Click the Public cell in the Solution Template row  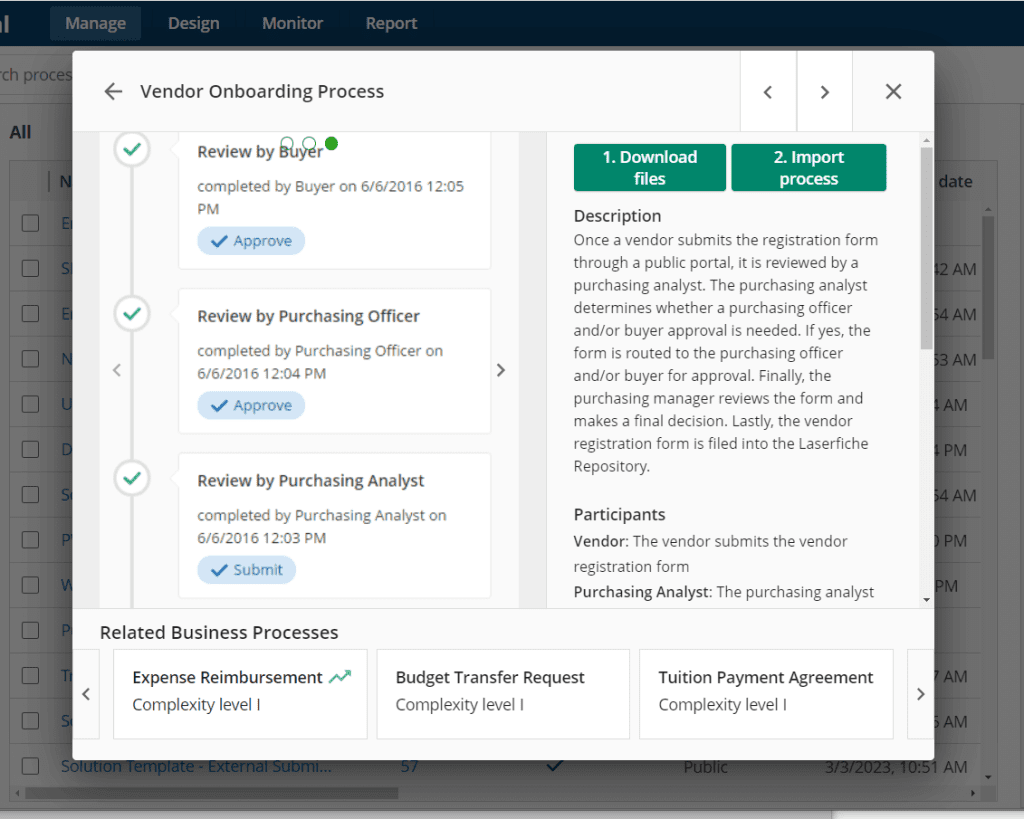[x=705, y=767]
